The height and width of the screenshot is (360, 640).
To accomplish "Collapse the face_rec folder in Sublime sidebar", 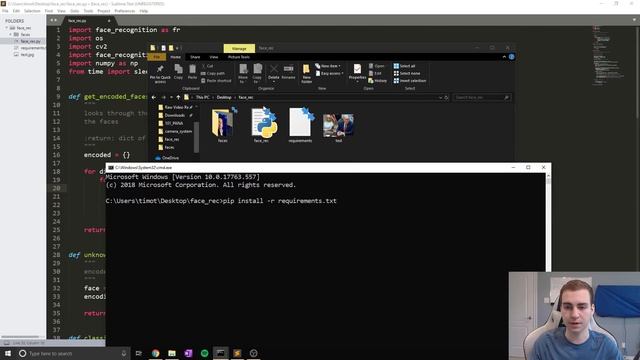I will point(7,28).
